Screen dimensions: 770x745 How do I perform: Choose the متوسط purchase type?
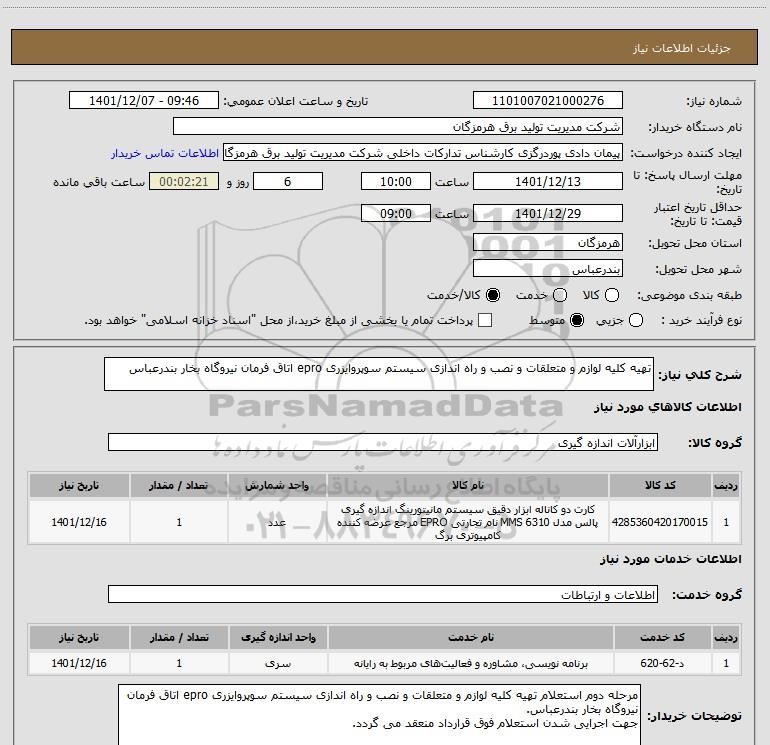[577, 321]
